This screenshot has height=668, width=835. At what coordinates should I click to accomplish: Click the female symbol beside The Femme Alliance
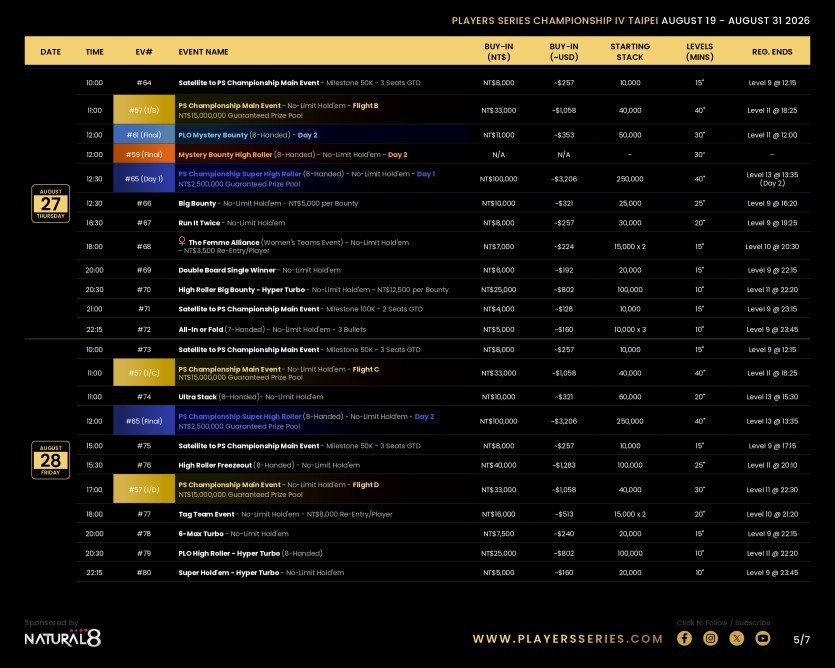point(182,241)
